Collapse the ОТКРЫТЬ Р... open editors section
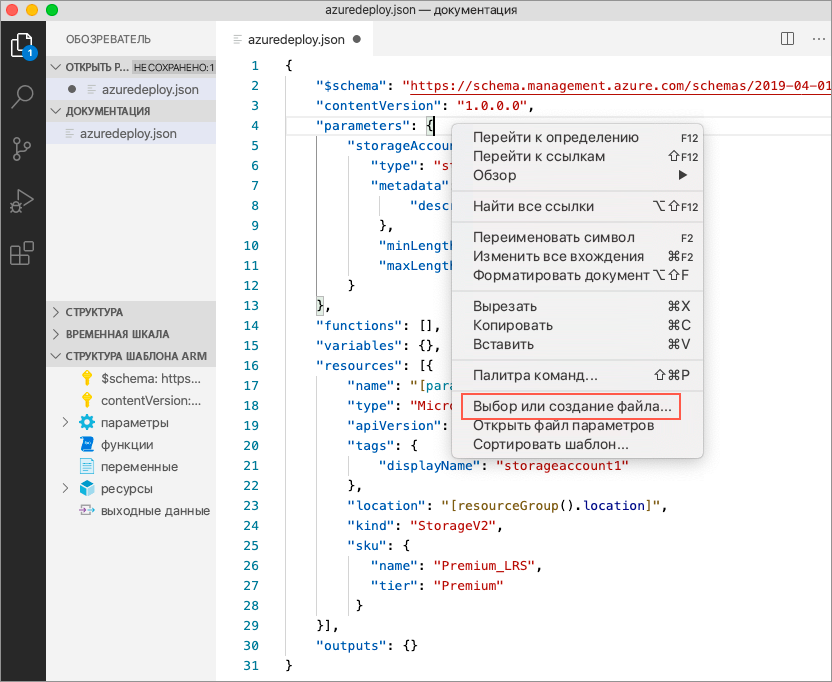The image size is (832, 682). 56,67
